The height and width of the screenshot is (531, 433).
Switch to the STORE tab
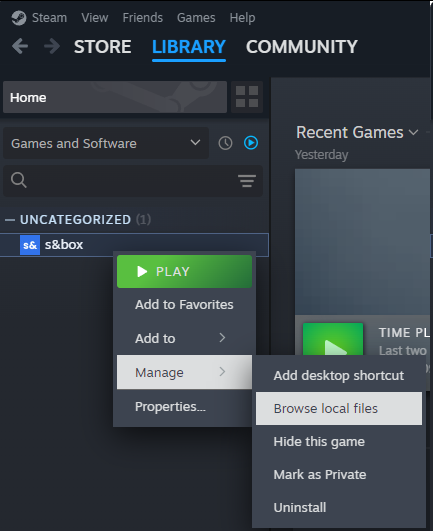[103, 47]
